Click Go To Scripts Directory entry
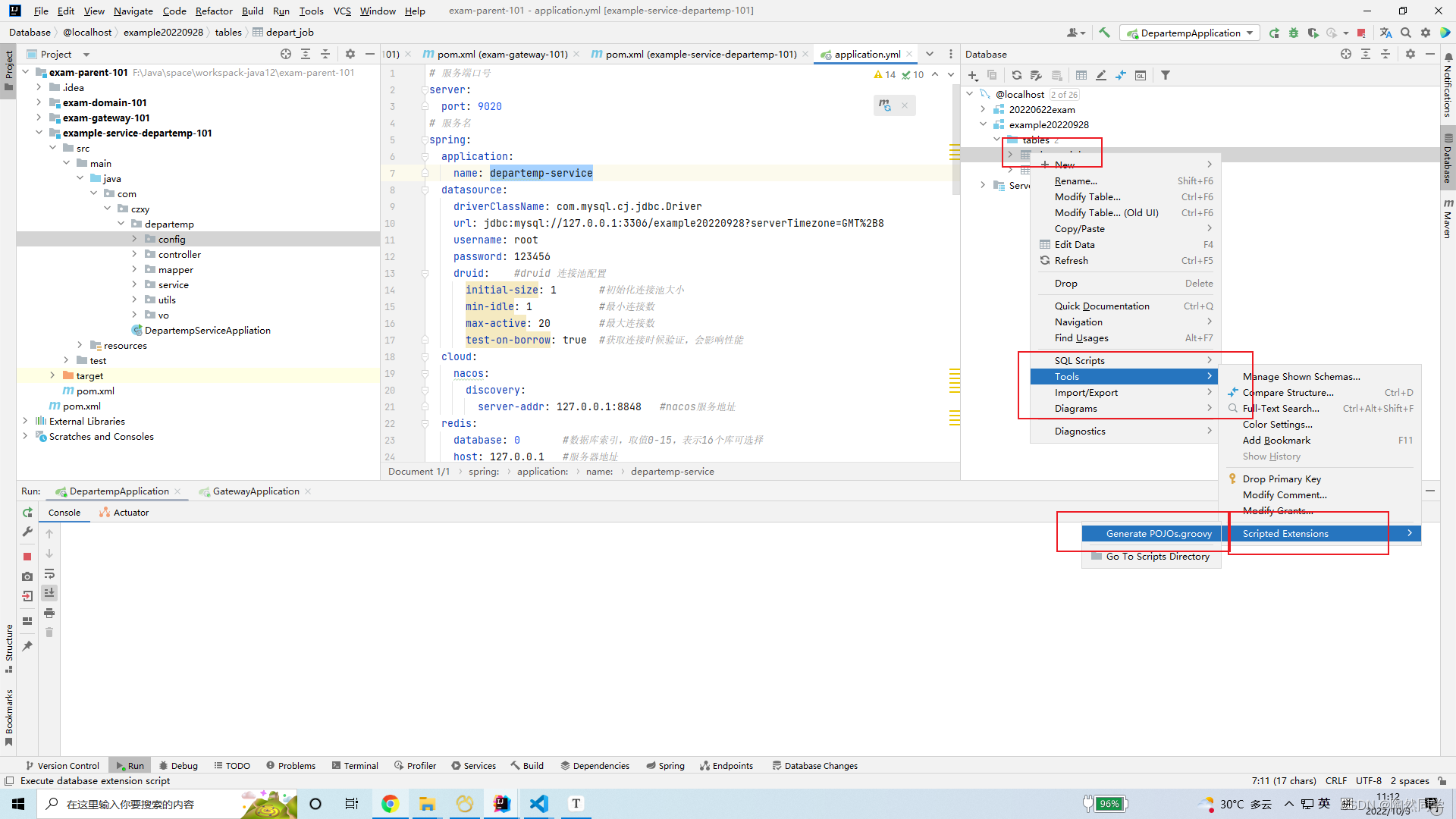Screen dimensions: 1456x819 point(1157,557)
